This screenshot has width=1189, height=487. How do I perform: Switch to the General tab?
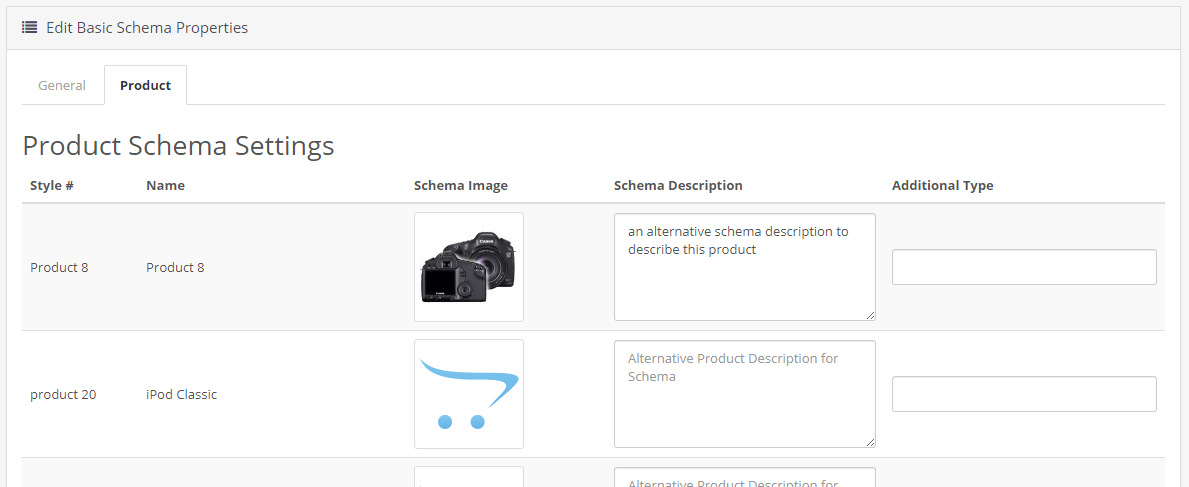click(x=62, y=86)
